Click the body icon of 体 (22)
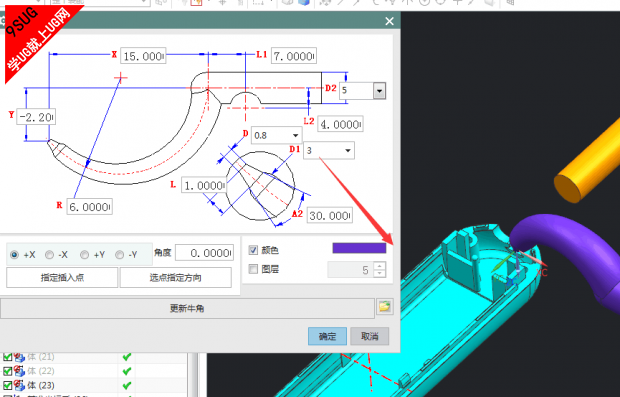This screenshot has height=397, width=620. point(19,371)
